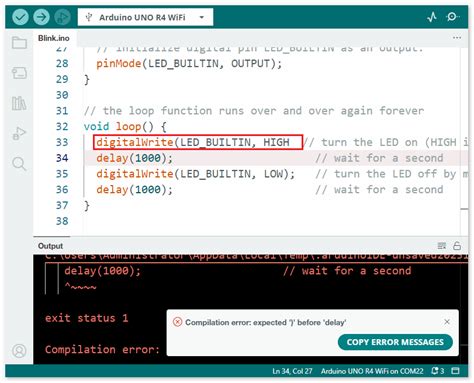Click exit status 1 in output
This screenshot has width=474, height=383.
coord(87,318)
